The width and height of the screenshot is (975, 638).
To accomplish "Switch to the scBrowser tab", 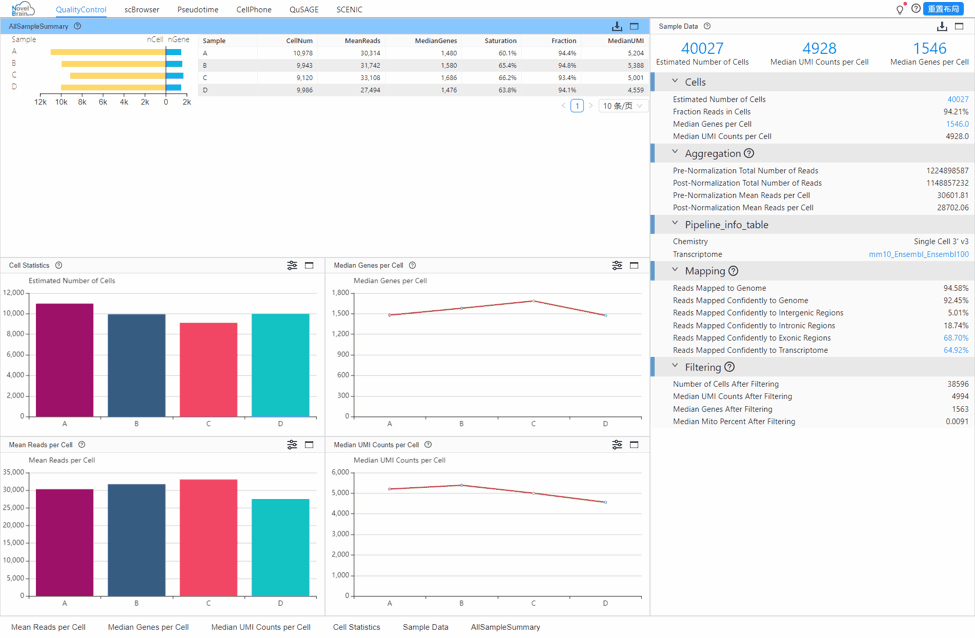I will click(142, 9).
